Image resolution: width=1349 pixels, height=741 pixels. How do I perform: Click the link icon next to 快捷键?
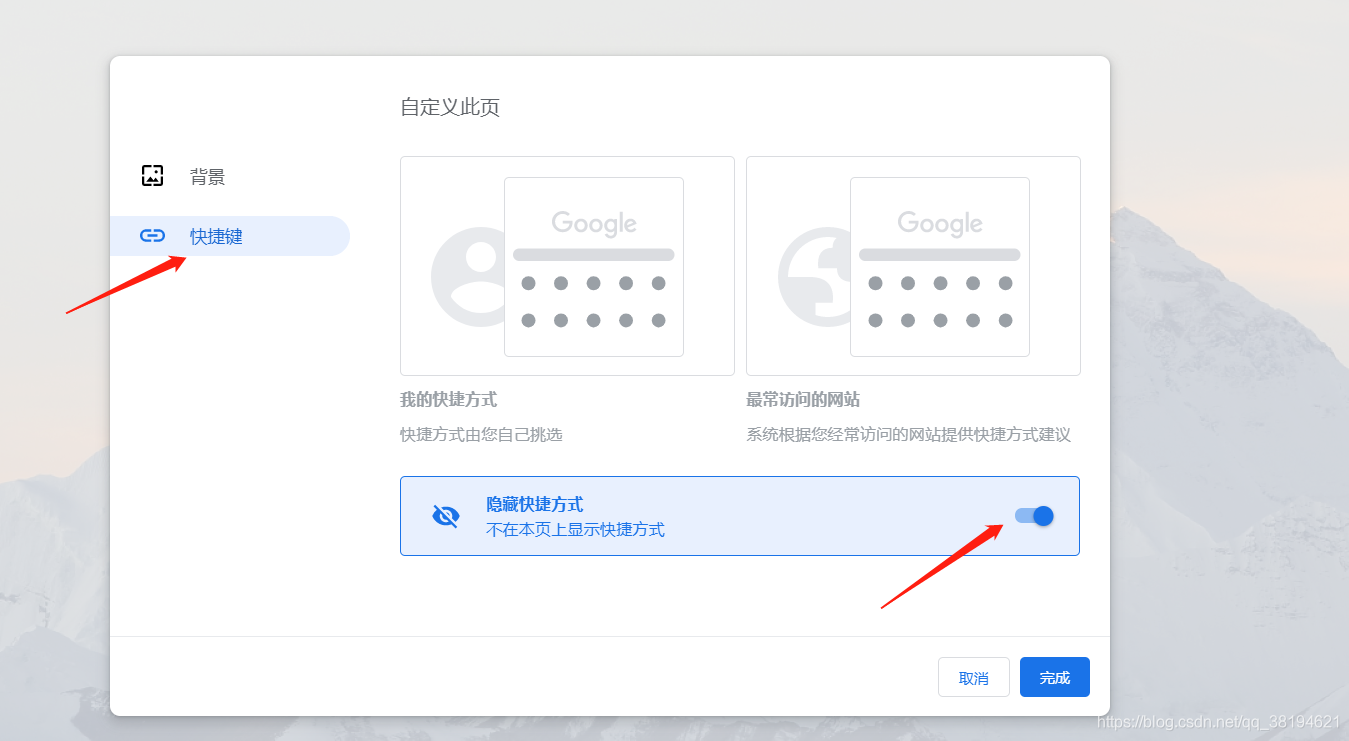152,235
